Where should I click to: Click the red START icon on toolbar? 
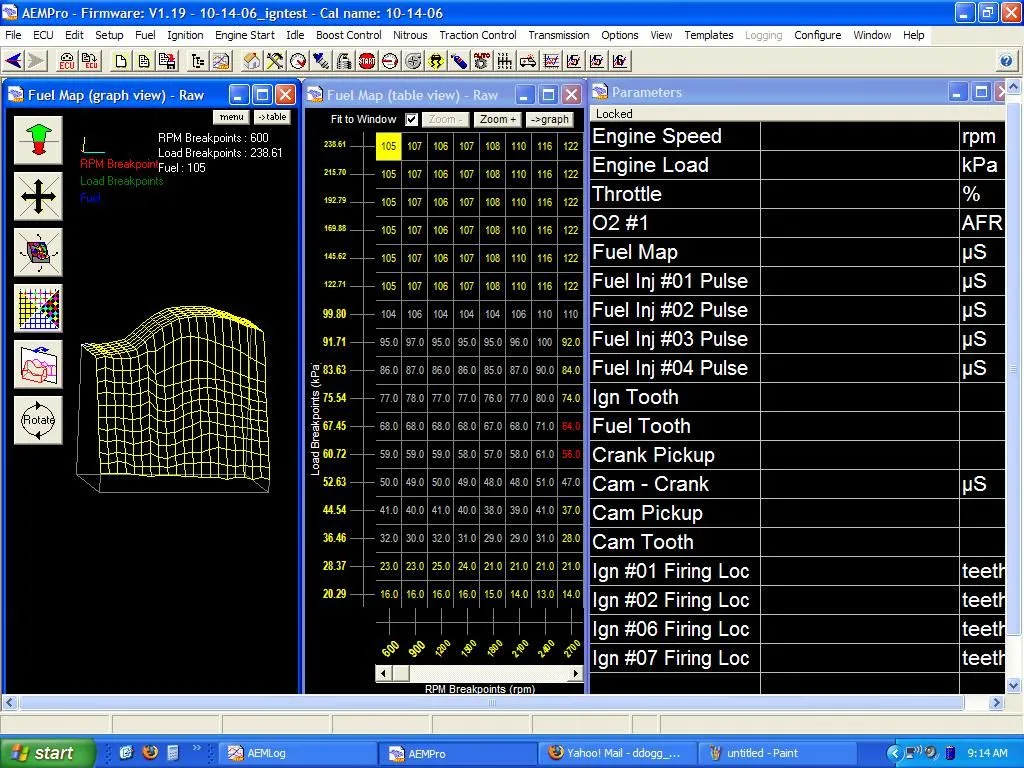pyautogui.click(x=366, y=60)
